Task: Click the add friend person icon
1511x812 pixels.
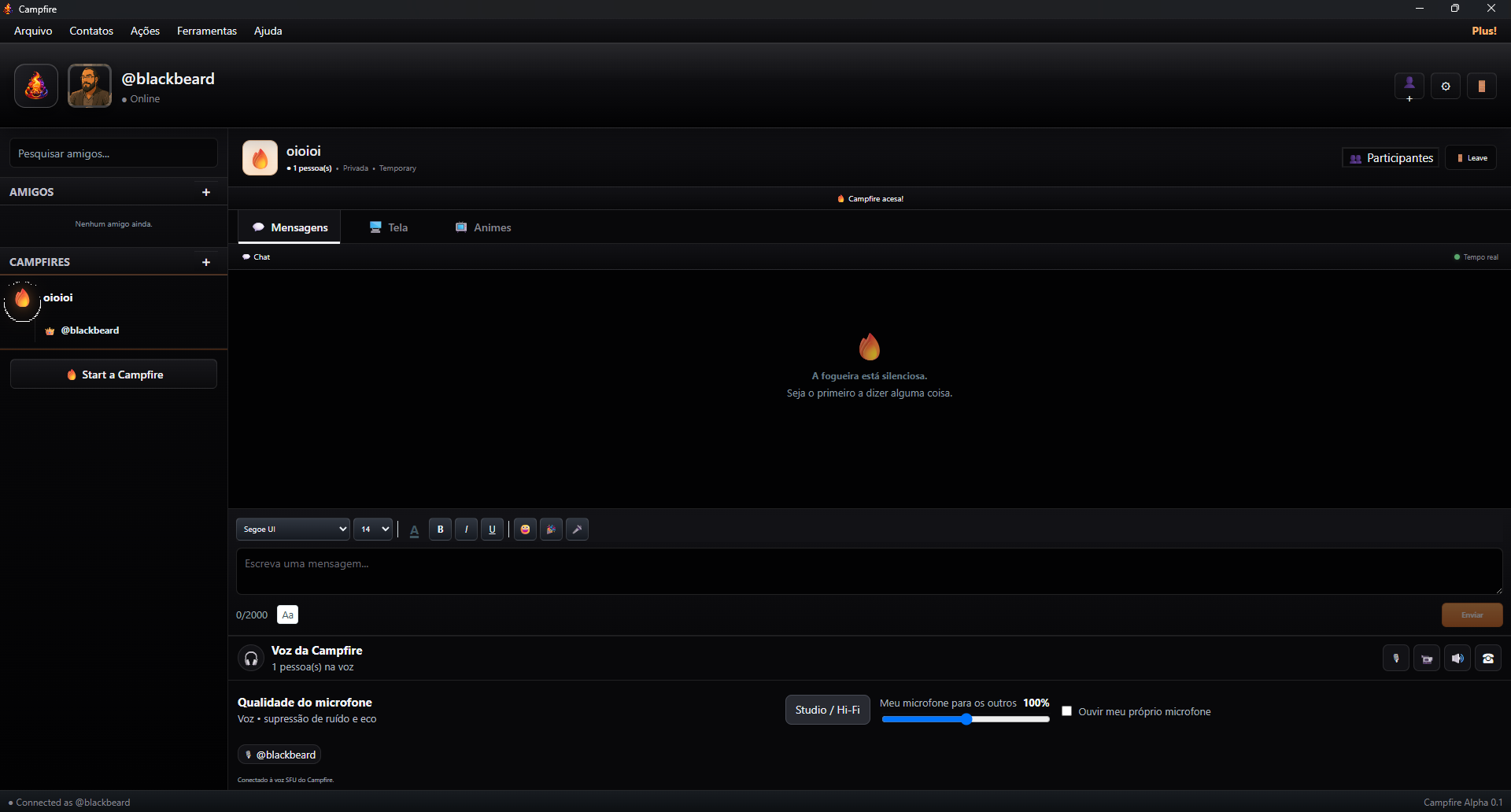Action: click(1409, 87)
